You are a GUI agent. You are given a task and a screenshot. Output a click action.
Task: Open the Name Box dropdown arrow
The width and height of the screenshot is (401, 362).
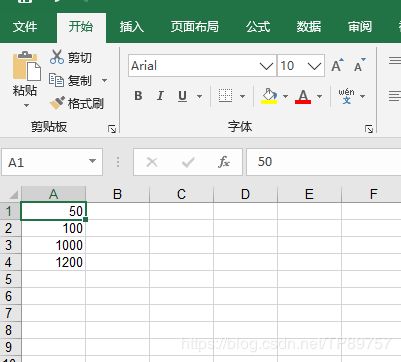coord(92,161)
